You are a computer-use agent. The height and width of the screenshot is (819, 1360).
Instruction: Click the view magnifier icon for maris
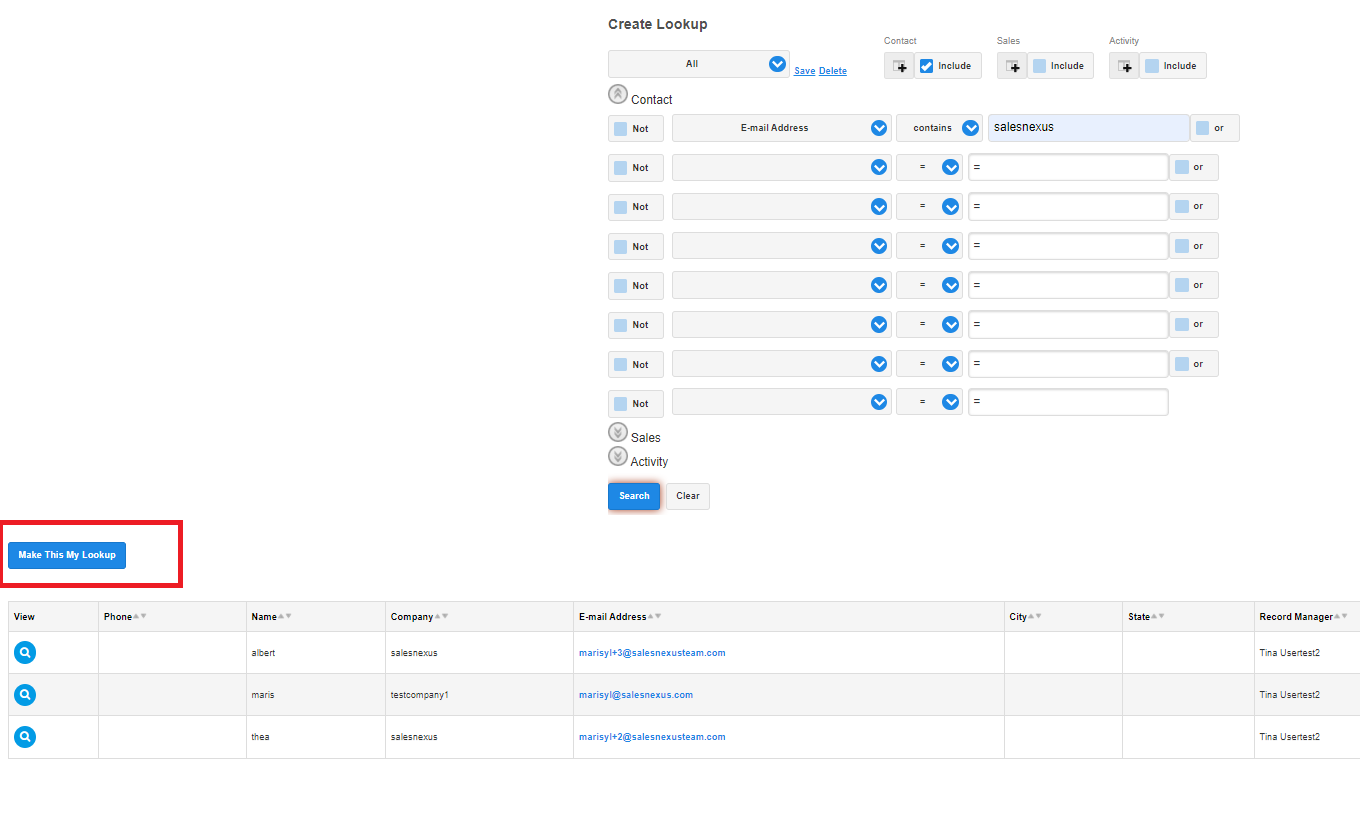click(25, 695)
